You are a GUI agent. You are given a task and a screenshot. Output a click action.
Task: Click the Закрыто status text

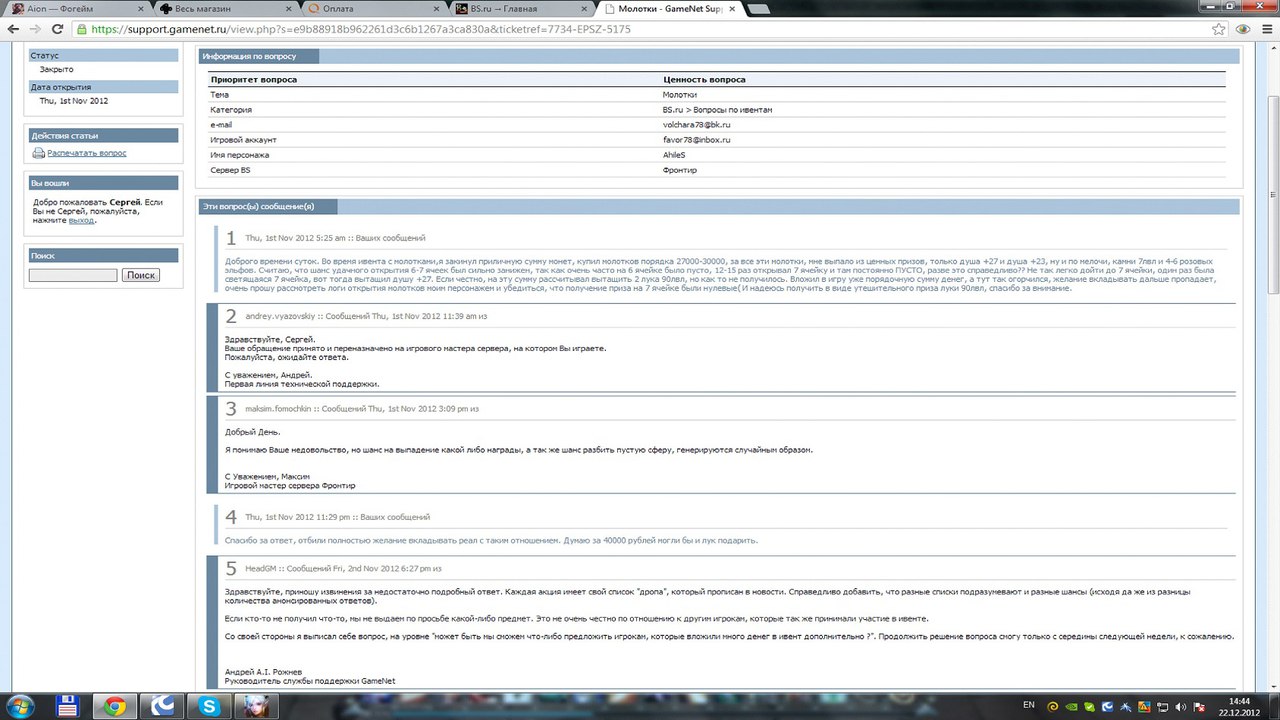tap(56, 70)
